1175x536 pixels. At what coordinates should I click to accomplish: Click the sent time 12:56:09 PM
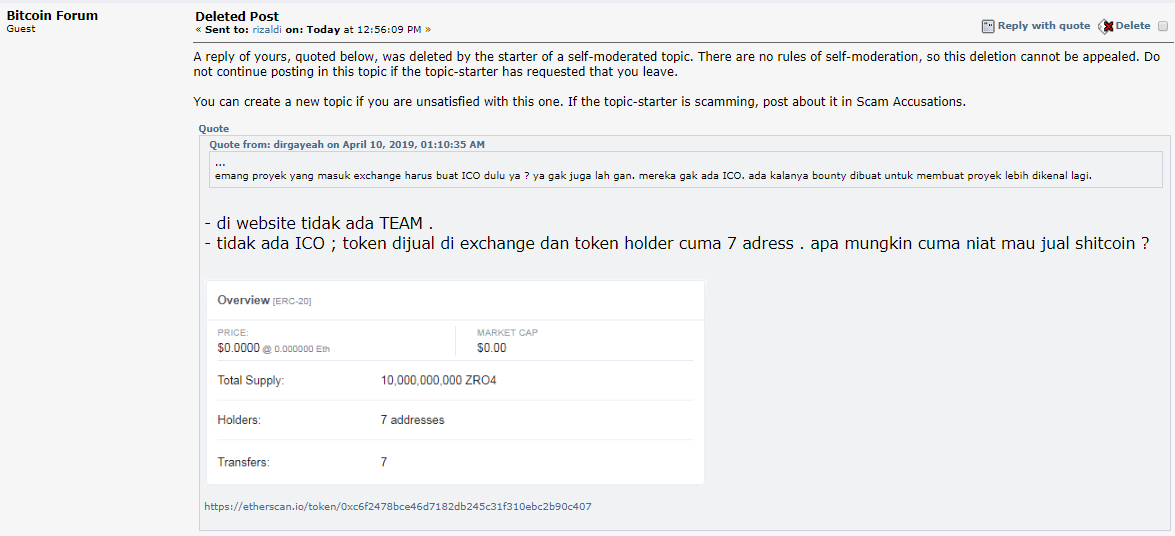tap(389, 30)
